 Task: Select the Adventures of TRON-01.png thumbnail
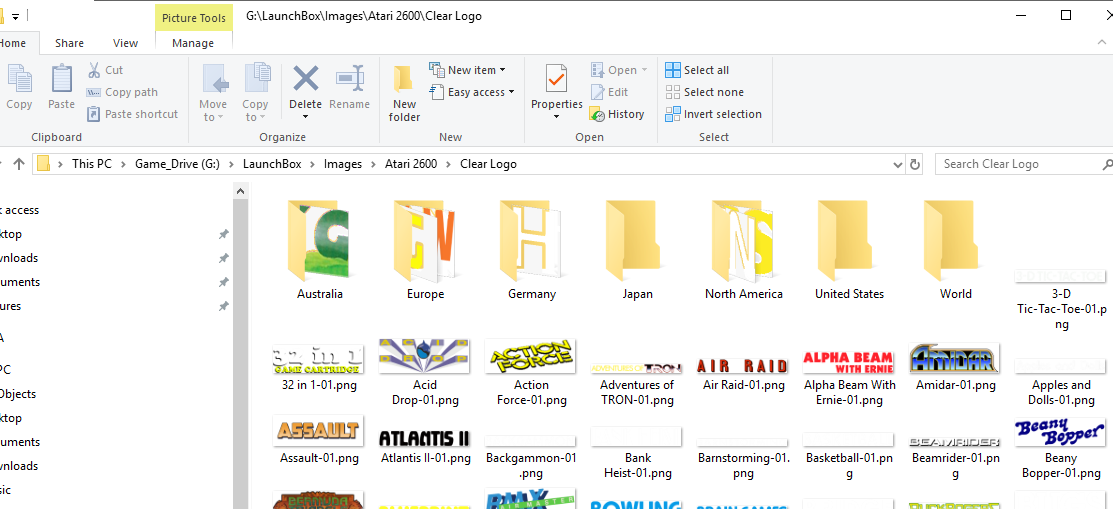(x=637, y=367)
